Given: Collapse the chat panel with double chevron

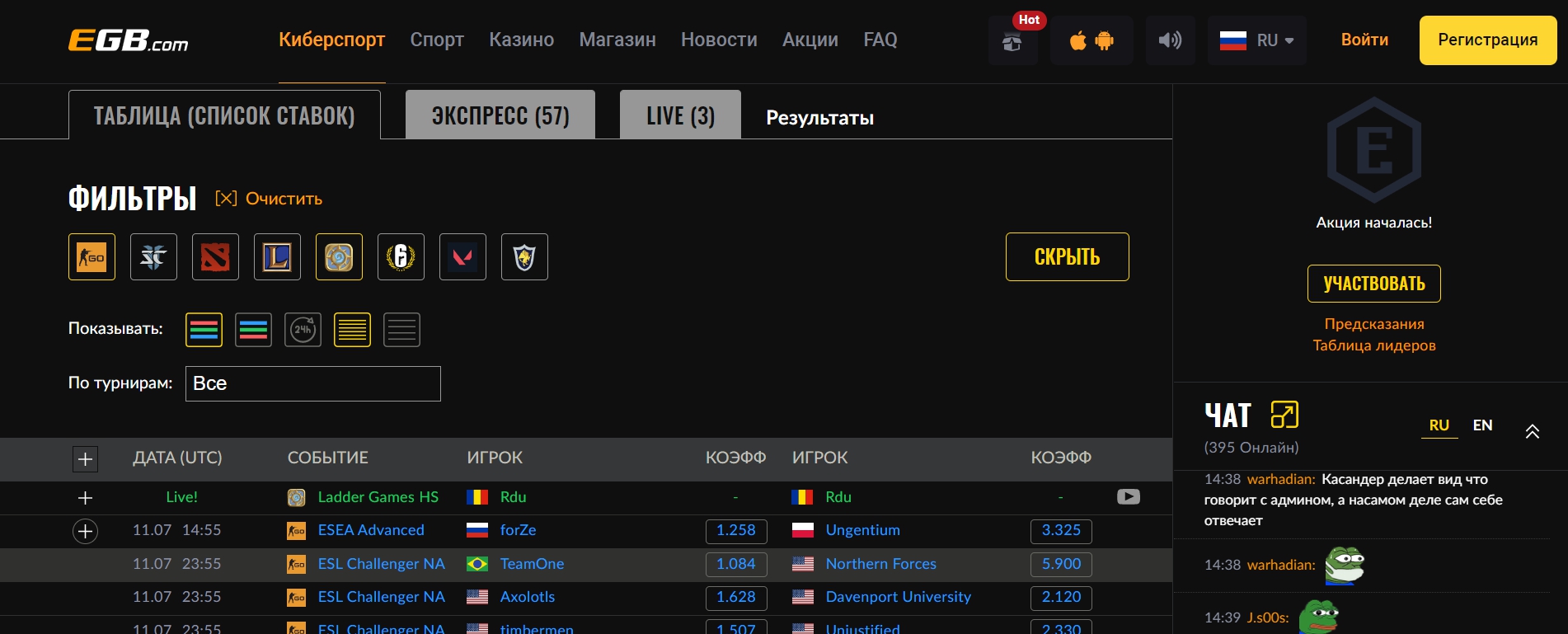Looking at the screenshot, I should point(1532,431).
